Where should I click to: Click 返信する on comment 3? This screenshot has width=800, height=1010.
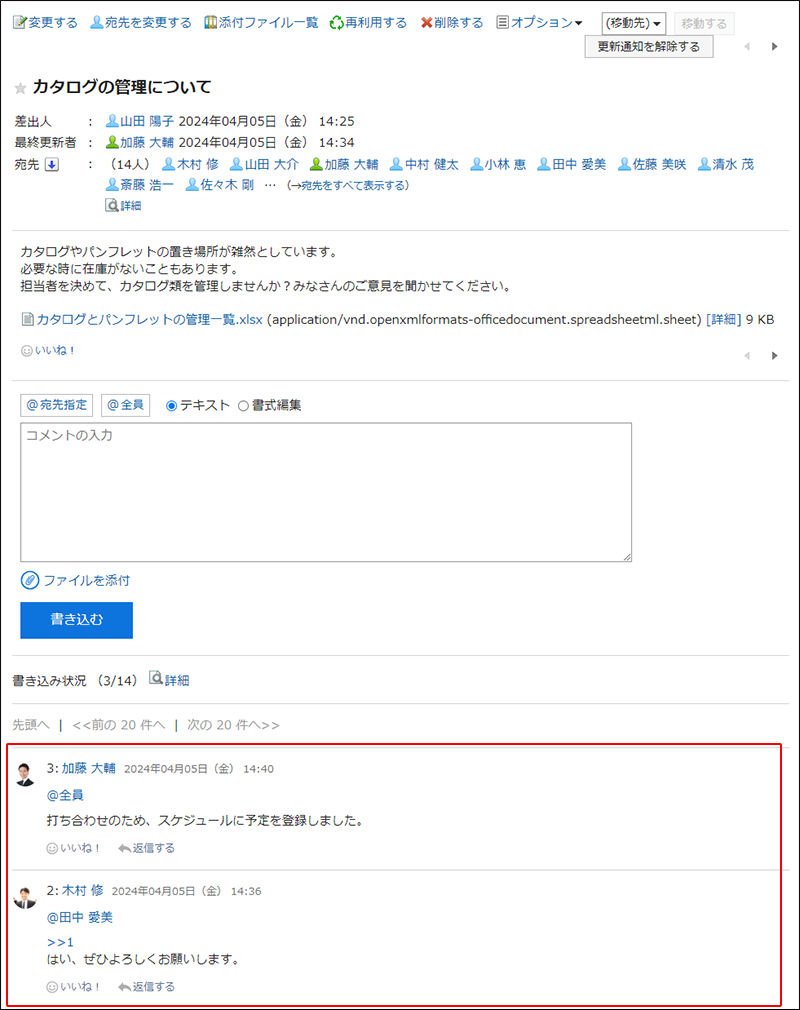coord(146,848)
